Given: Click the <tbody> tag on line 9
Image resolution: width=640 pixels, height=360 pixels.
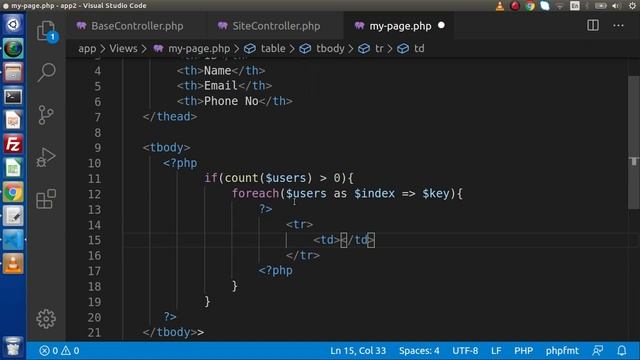Looking at the screenshot, I should pos(167,147).
